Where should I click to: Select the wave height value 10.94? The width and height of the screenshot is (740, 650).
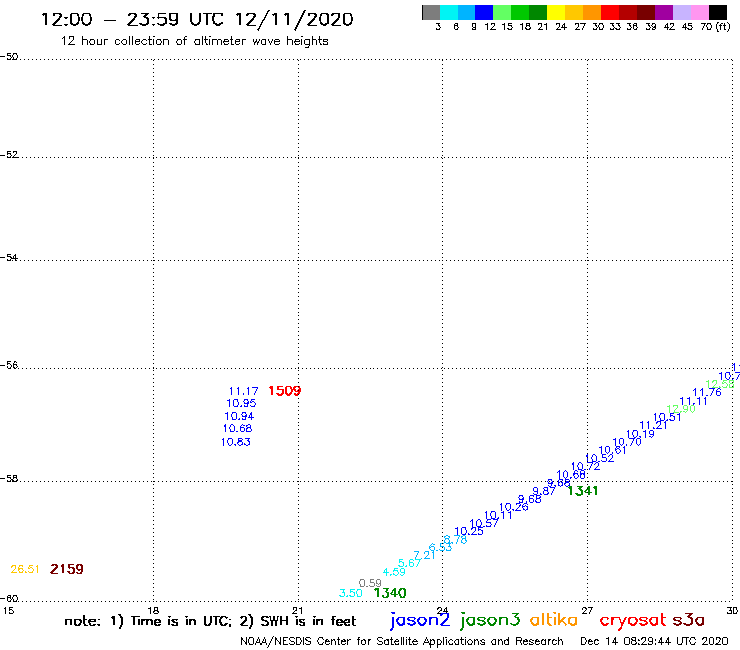[x=239, y=416]
